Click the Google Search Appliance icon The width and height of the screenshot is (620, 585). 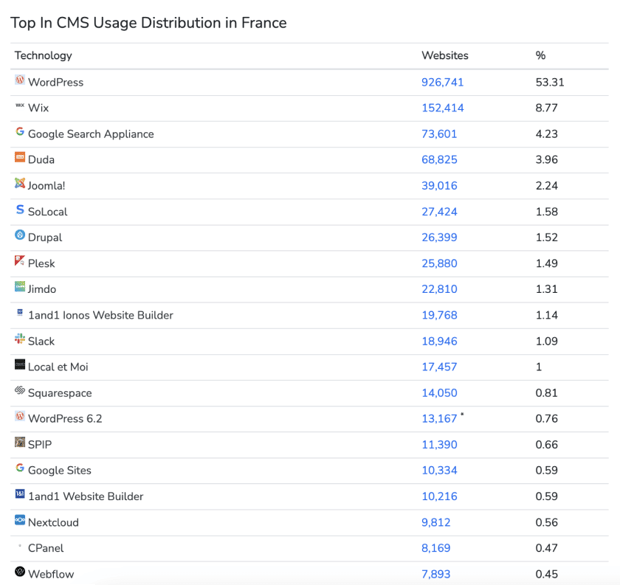[x=20, y=131]
